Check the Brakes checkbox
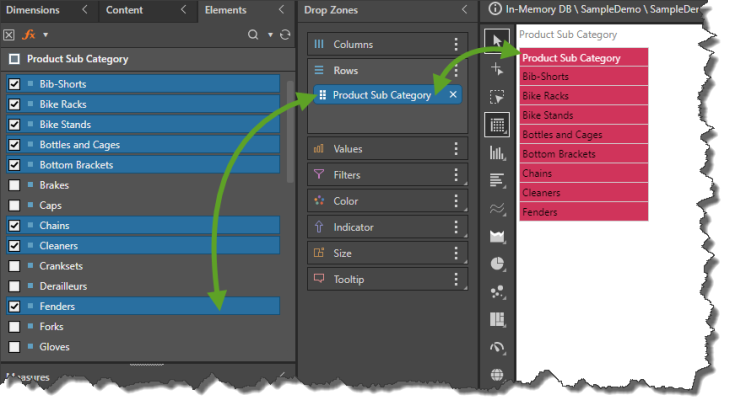Image resolution: width=735 pixels, height=411 pixels. (14, 185)
